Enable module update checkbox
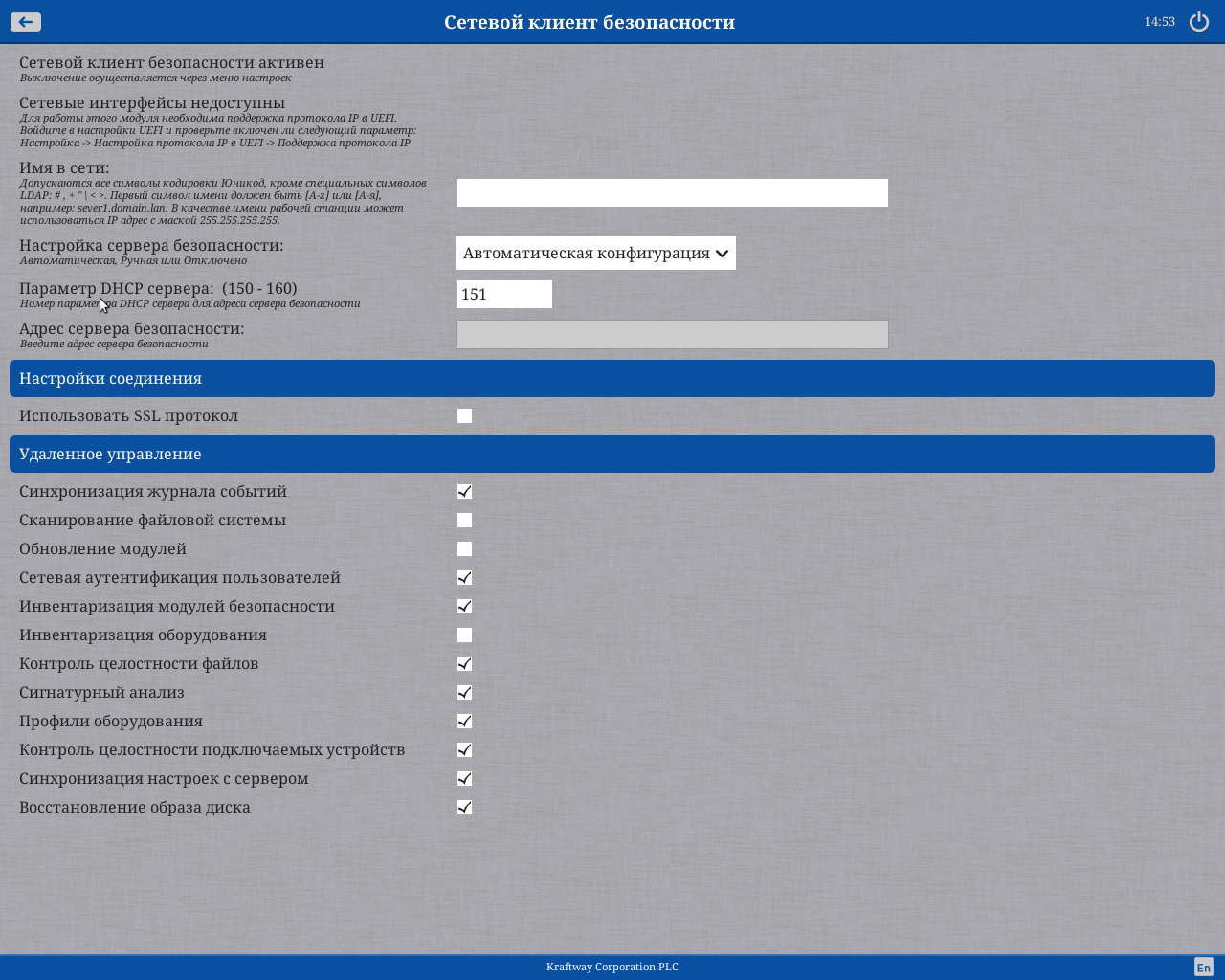Screen dimensions: 1225x980 coord(464,549)
